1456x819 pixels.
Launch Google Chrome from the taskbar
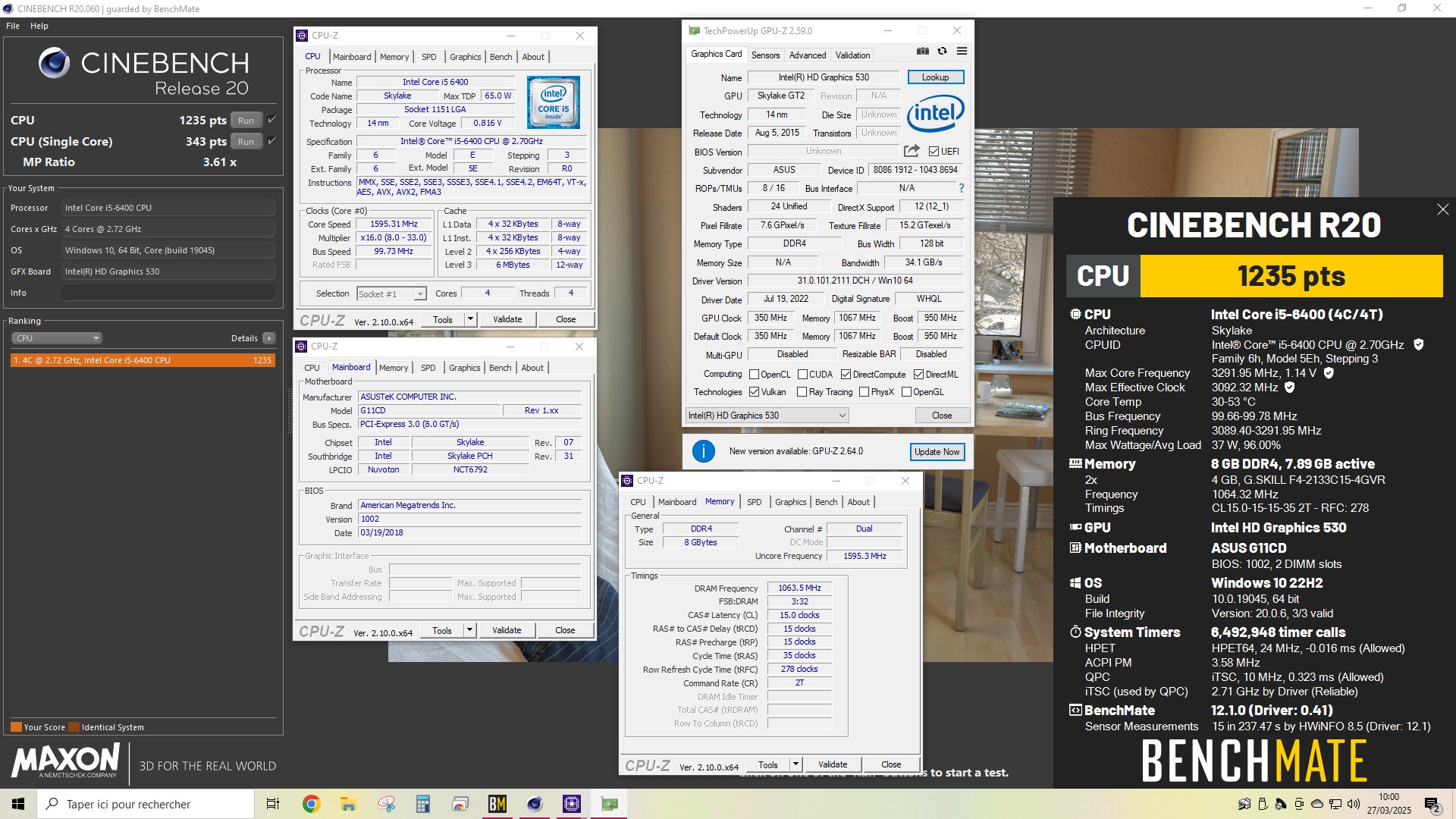click(x=311, y=804)
